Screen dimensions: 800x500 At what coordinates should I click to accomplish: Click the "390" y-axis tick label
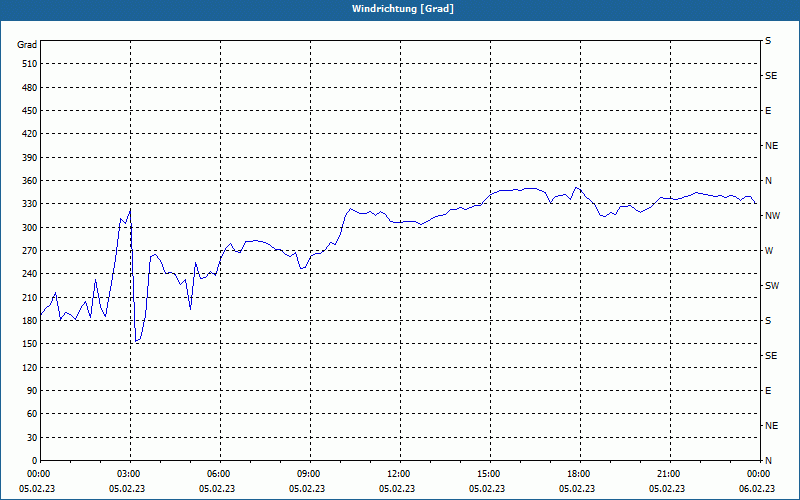[30, 158]
